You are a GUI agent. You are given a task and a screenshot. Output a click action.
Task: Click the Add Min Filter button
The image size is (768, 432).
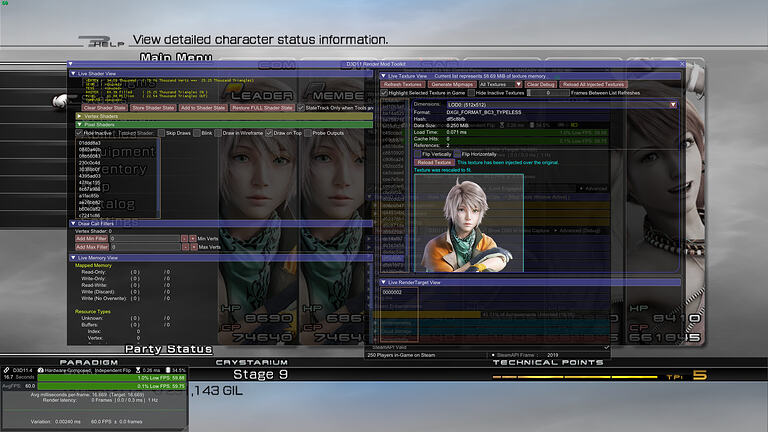click(93, 238)
